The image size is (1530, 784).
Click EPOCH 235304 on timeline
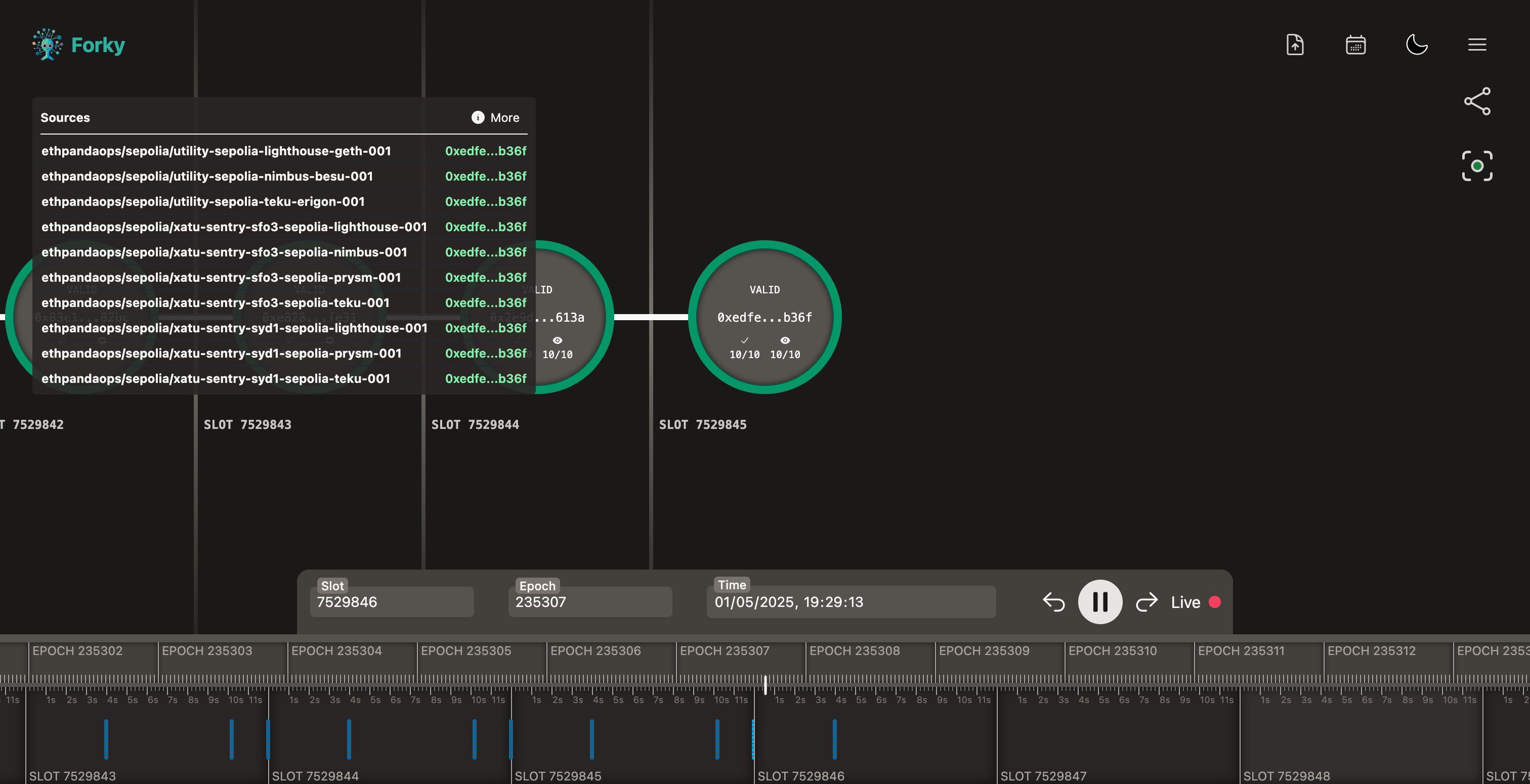[336, 651]
